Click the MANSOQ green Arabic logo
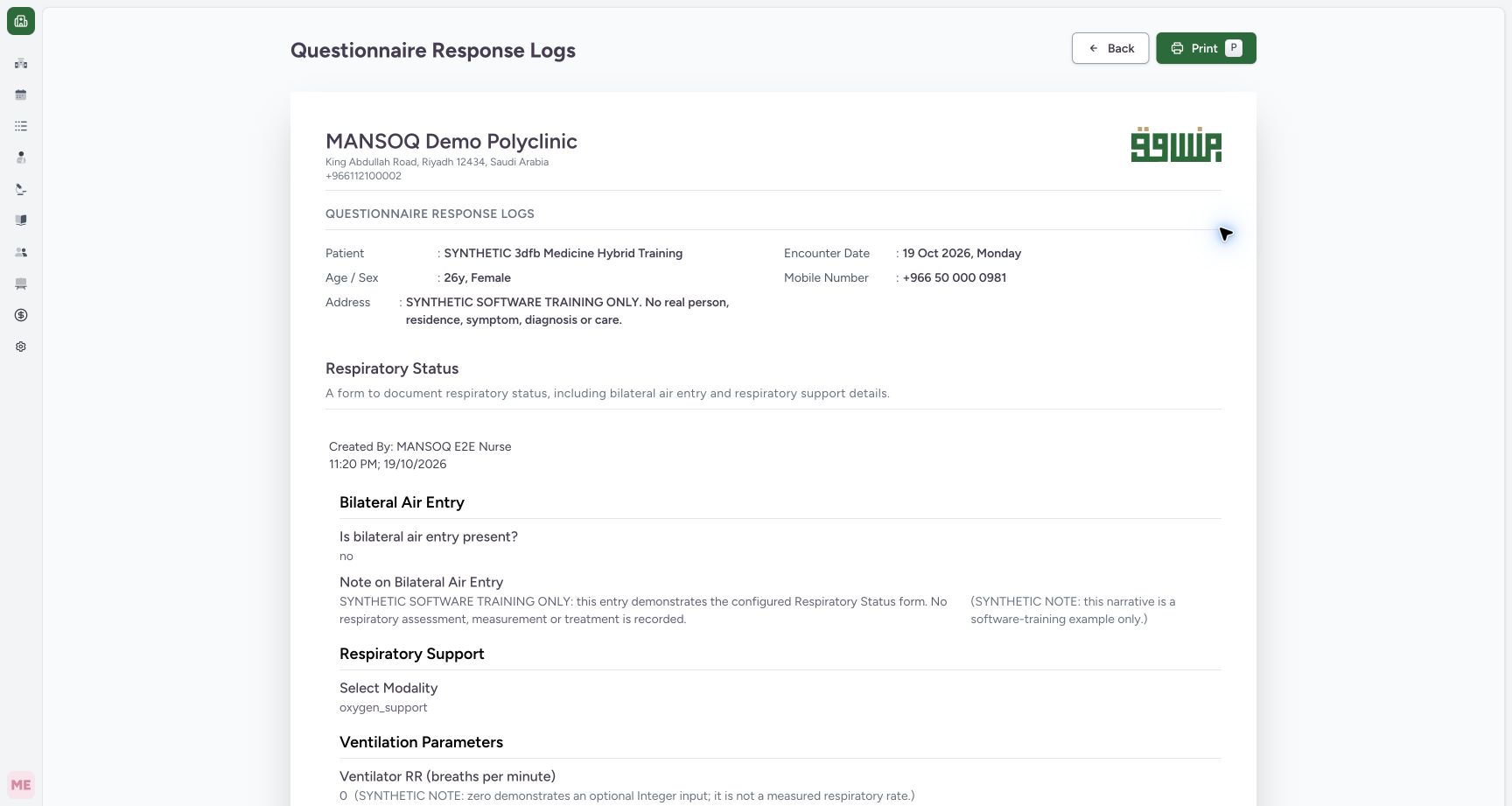The image size is (1512, 806). [x=1176, y=144]
